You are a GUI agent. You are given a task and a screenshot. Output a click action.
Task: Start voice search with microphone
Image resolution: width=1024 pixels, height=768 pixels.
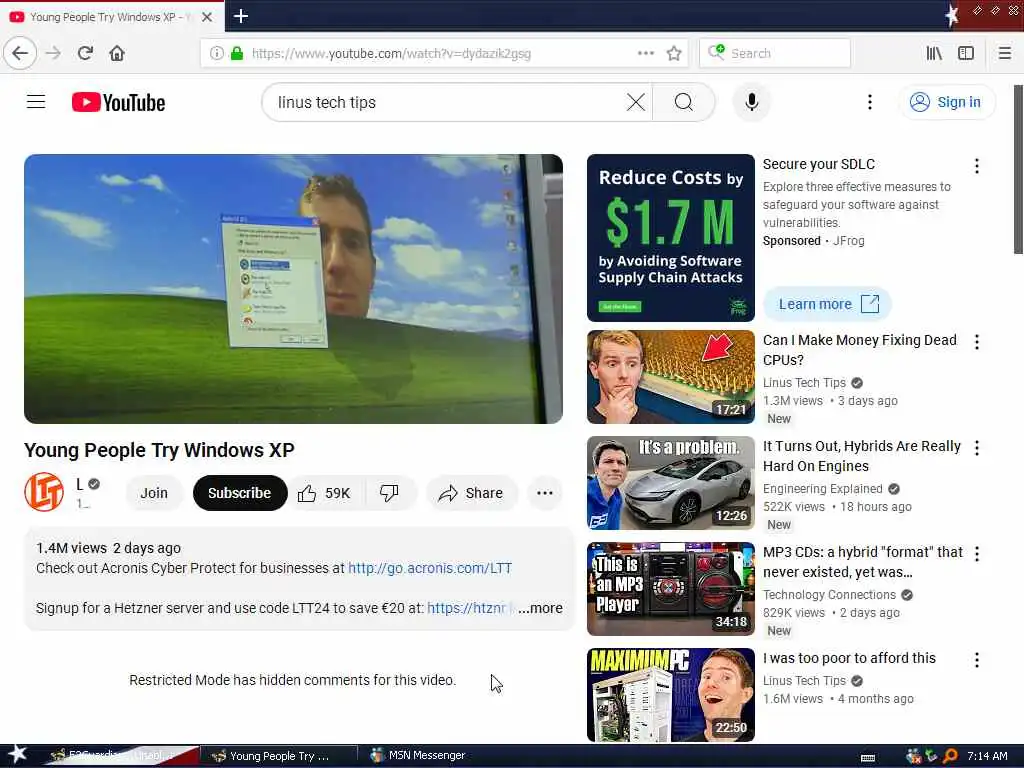point(752,102)
